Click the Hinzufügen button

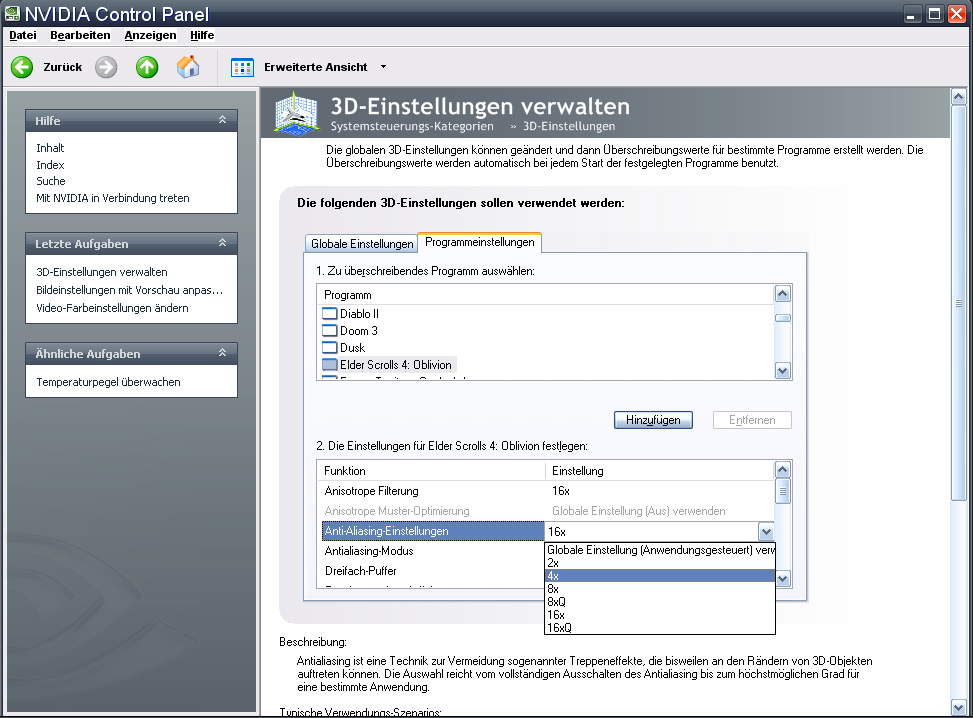click(x=653, y=420)
